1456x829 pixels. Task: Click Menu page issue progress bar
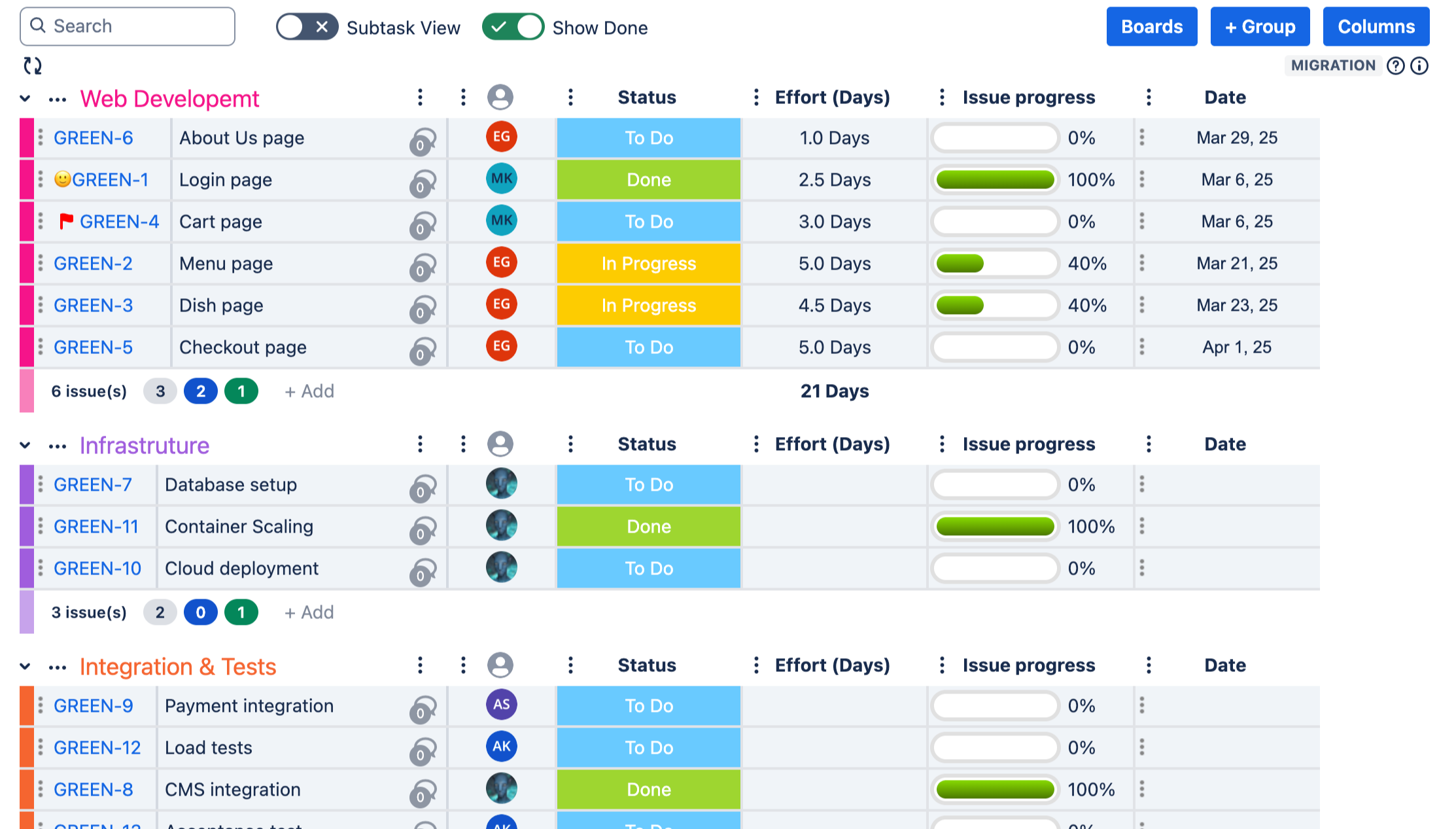click(994, 264)
